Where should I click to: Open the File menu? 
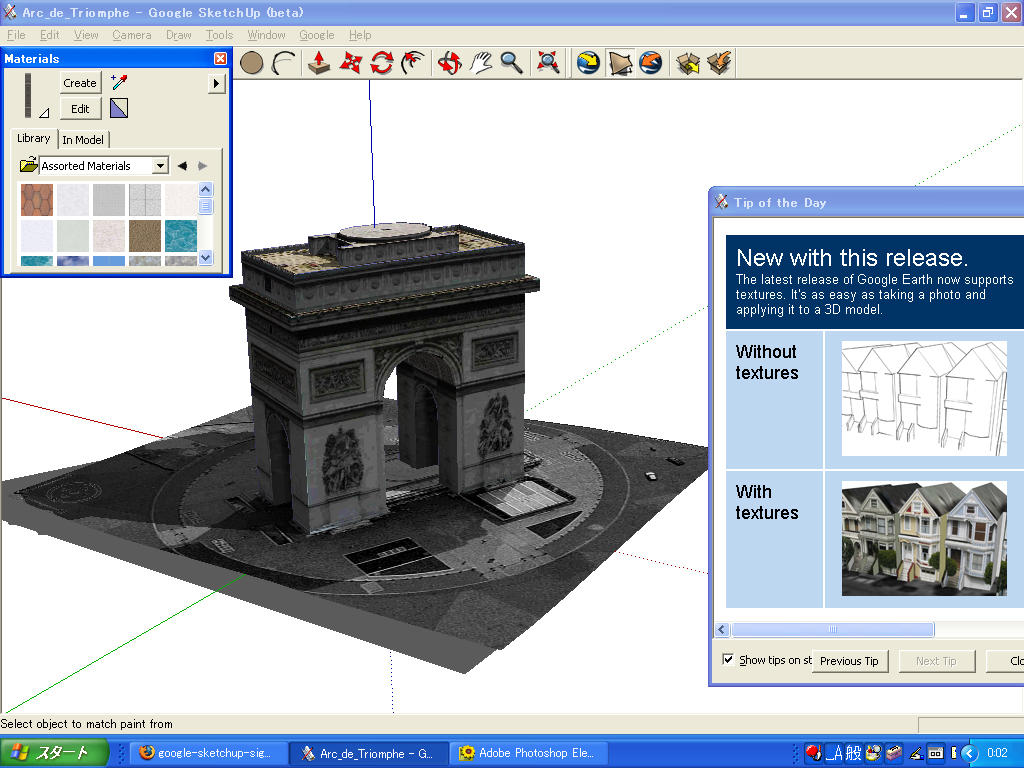pyautogui.click(x=16, y=35)
